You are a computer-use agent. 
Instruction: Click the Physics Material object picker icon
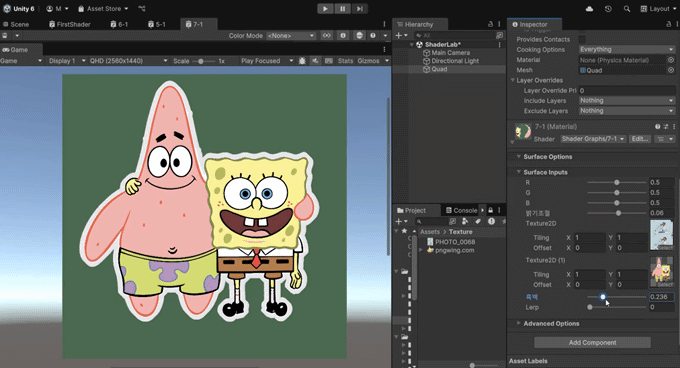click(x=671, y=60)
